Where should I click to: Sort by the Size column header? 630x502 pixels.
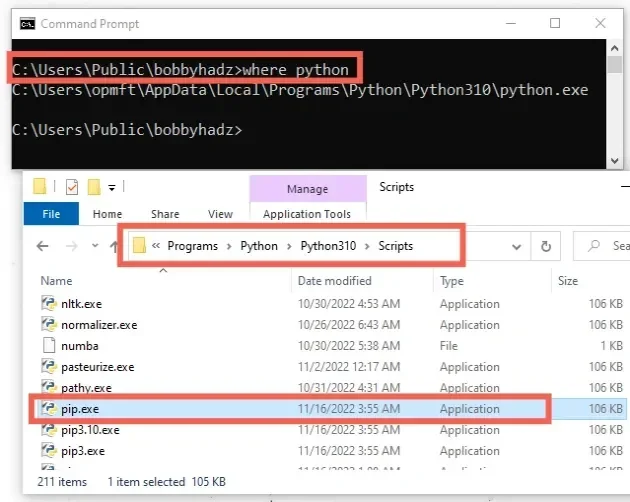568,281
